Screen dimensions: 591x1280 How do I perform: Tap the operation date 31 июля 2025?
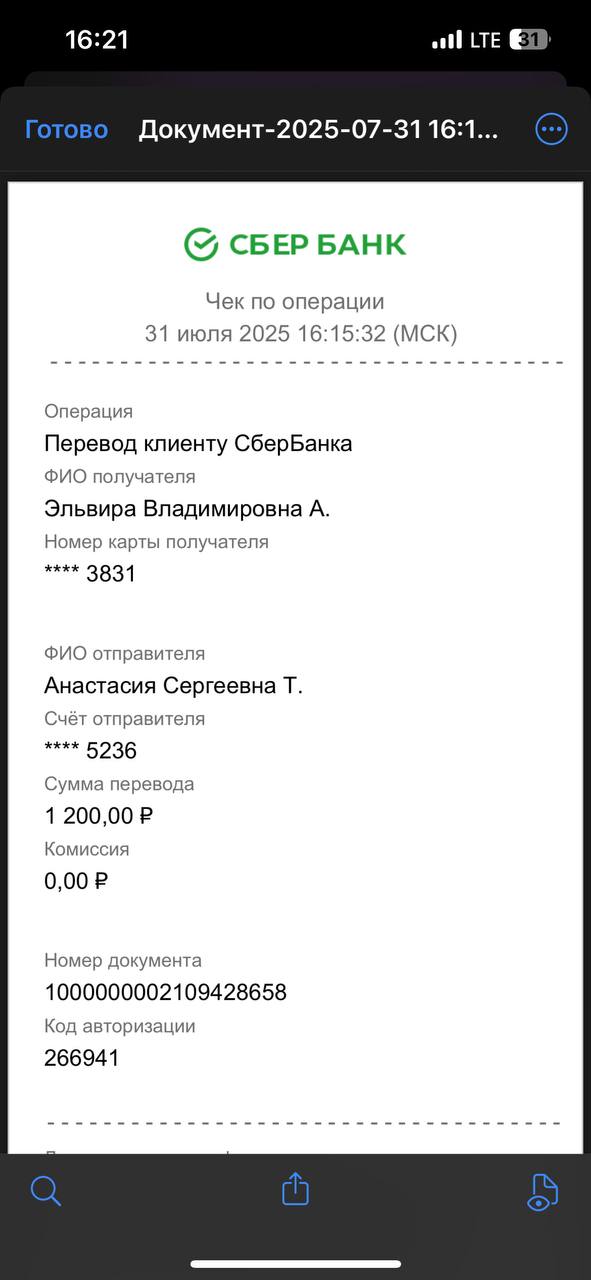click(217, 334)
